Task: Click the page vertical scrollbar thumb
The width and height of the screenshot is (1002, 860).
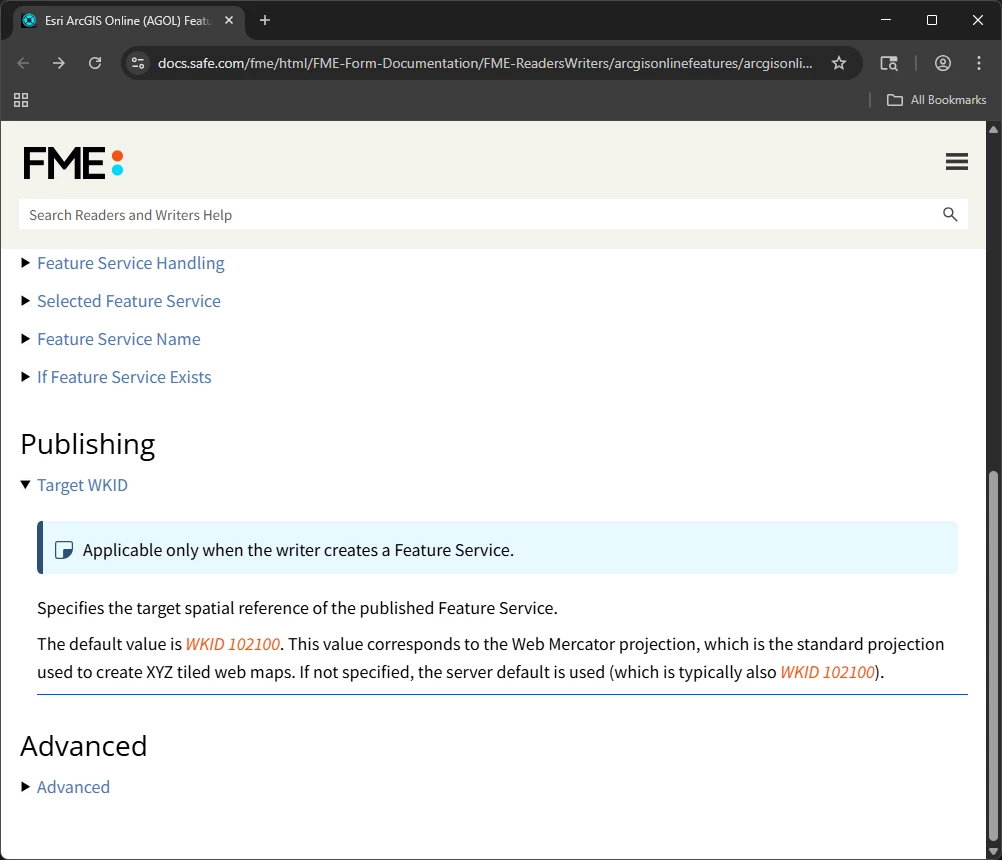Action: [x=993, y=656]
